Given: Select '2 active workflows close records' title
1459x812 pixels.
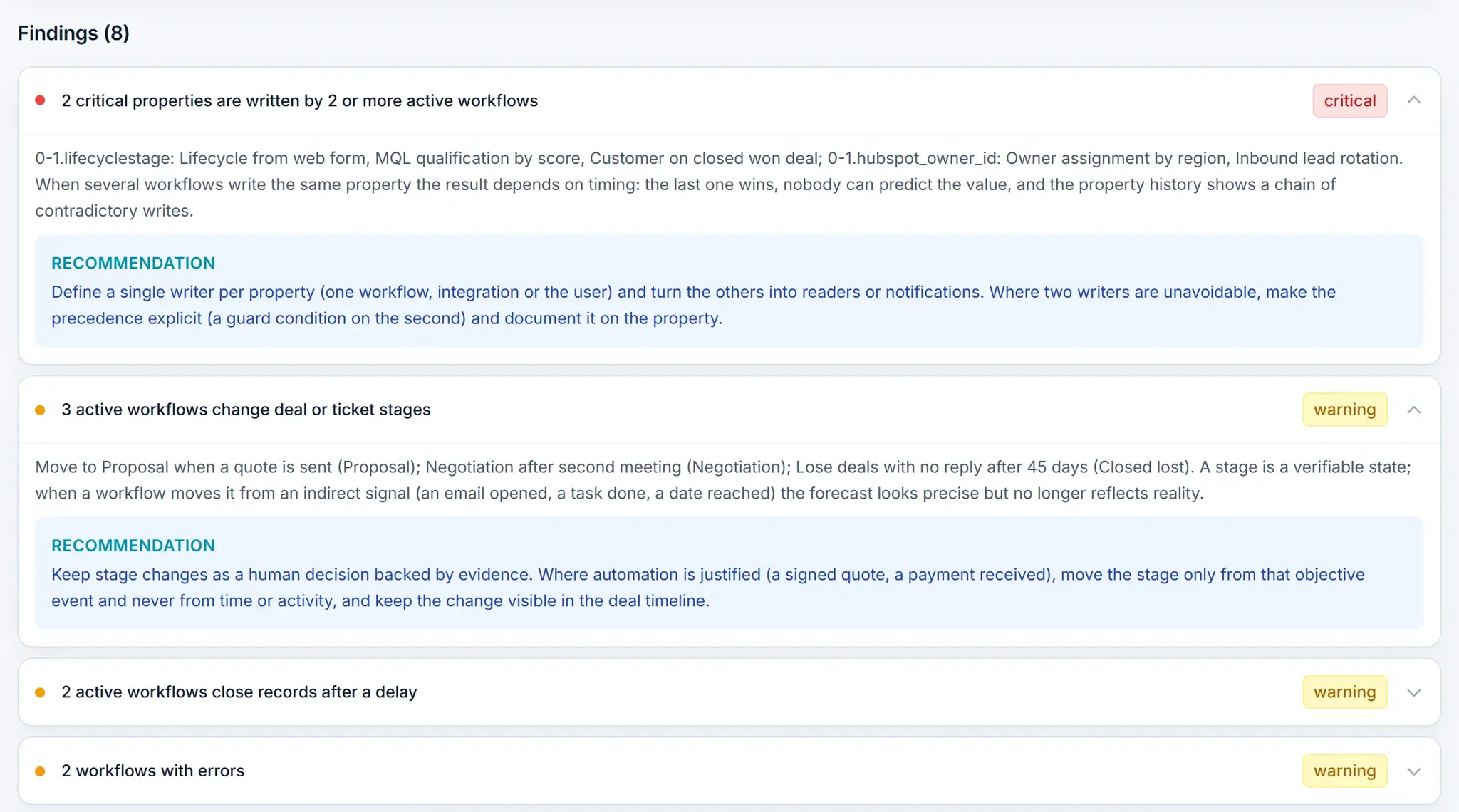Looking at the screenshot, I should [x=239, y=692].
